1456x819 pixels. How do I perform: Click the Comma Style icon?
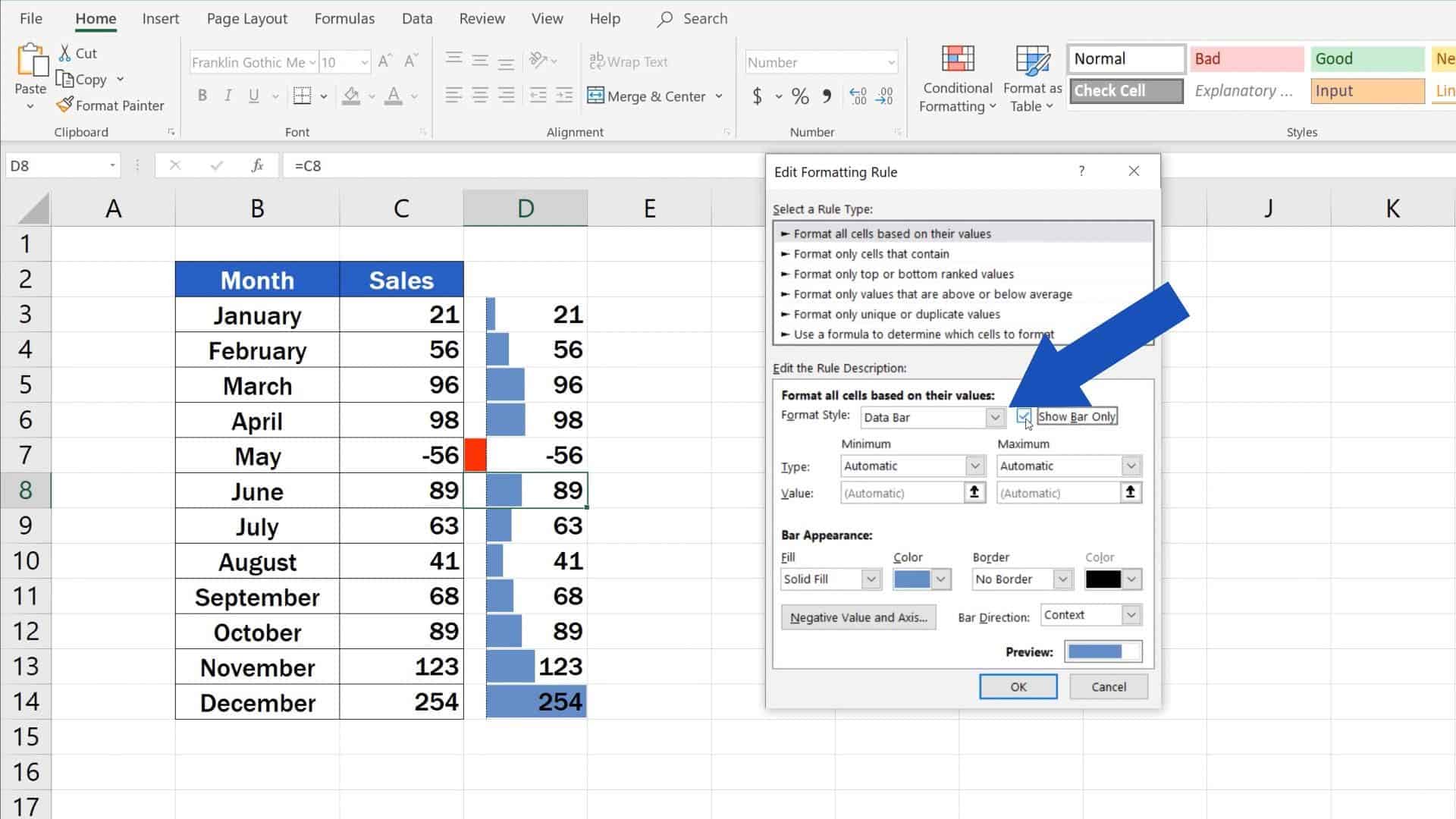click(826, 96)
